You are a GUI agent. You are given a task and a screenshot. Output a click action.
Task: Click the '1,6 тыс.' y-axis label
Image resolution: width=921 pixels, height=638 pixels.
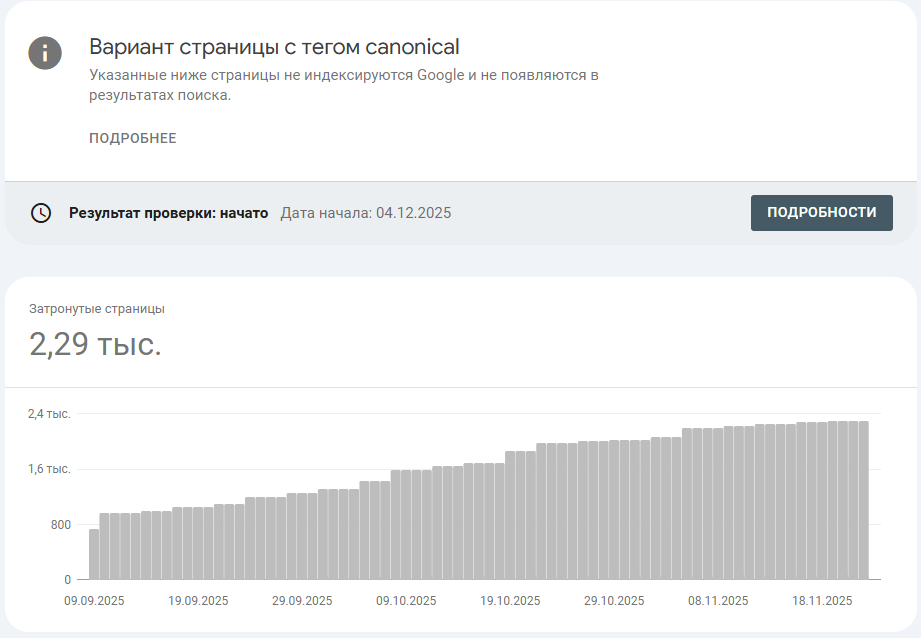(x=49, y=469)
